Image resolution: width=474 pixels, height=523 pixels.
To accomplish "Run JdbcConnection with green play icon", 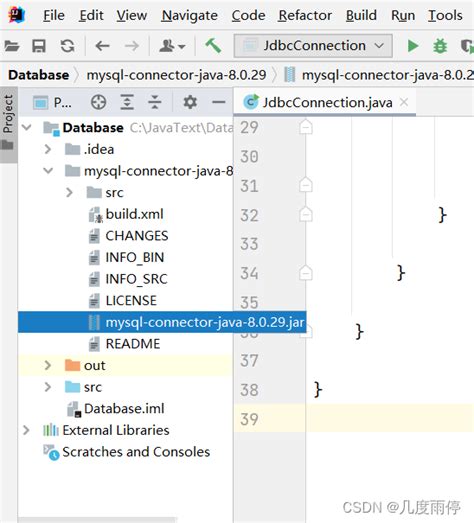I will click(413, 46).
